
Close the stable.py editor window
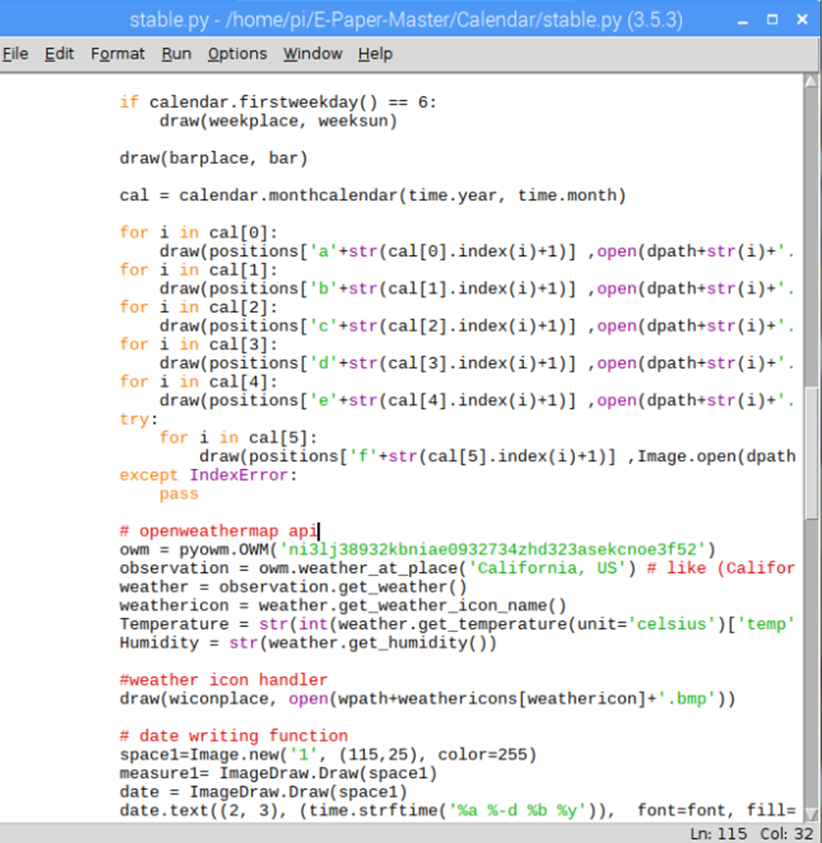[801, 19]
